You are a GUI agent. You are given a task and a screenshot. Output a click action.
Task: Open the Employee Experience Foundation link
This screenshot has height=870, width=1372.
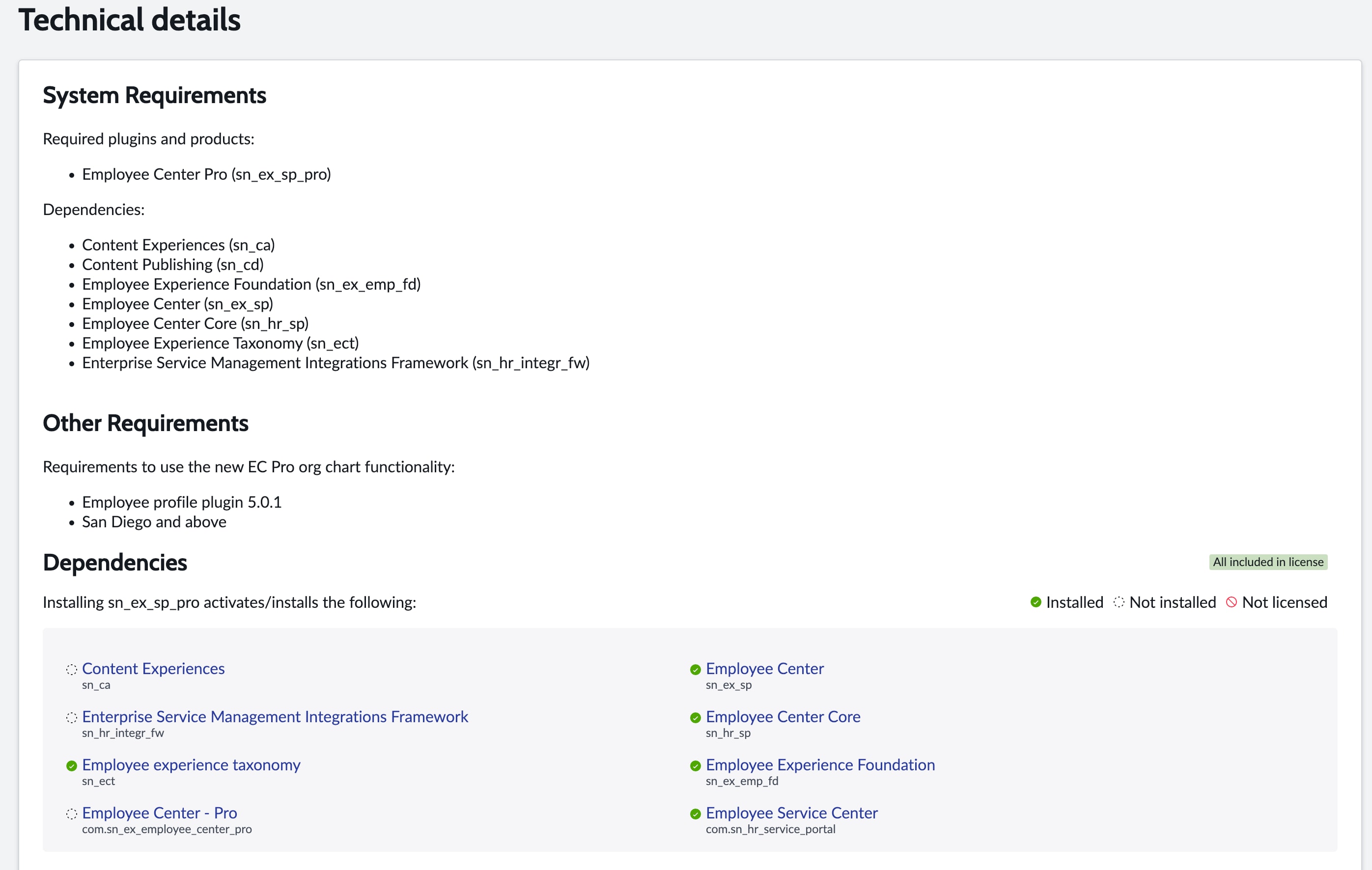click(820, 765)
